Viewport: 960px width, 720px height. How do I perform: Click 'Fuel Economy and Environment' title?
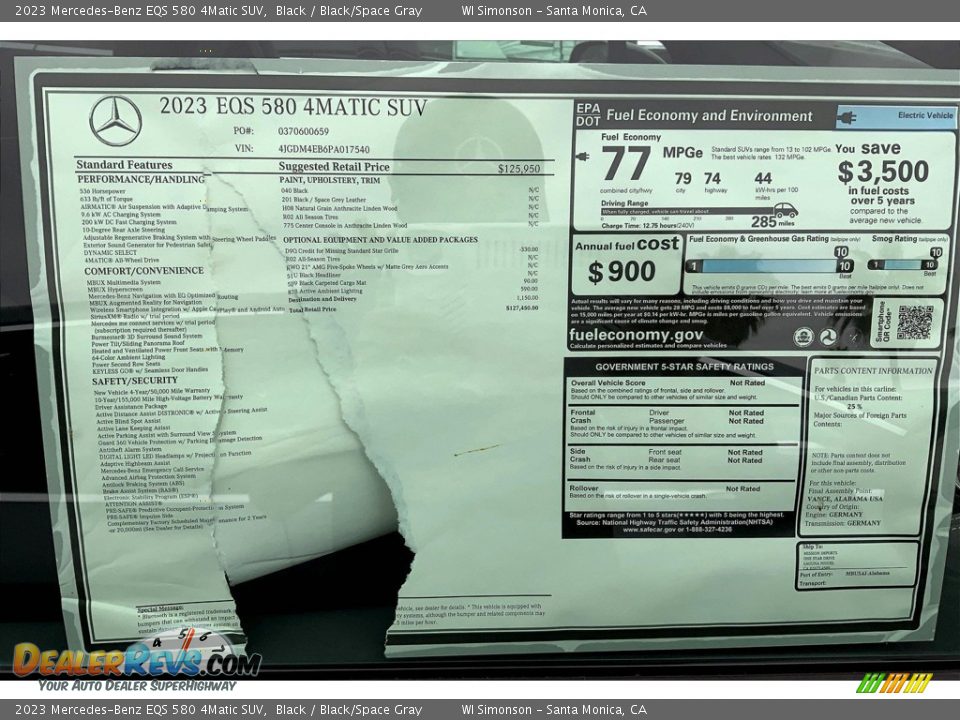coord(709,116)
